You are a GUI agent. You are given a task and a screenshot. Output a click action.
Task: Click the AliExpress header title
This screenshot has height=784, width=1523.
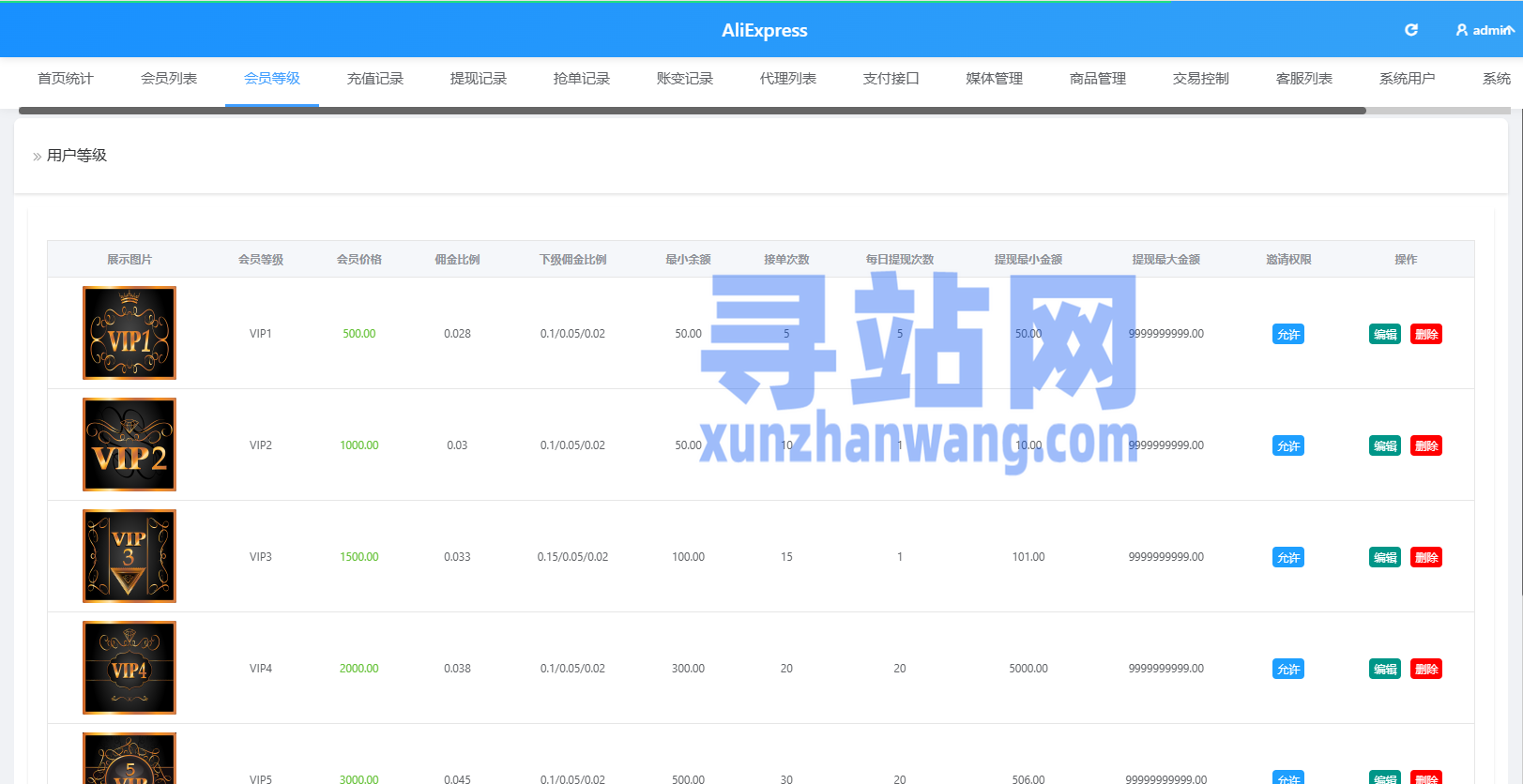764,30
